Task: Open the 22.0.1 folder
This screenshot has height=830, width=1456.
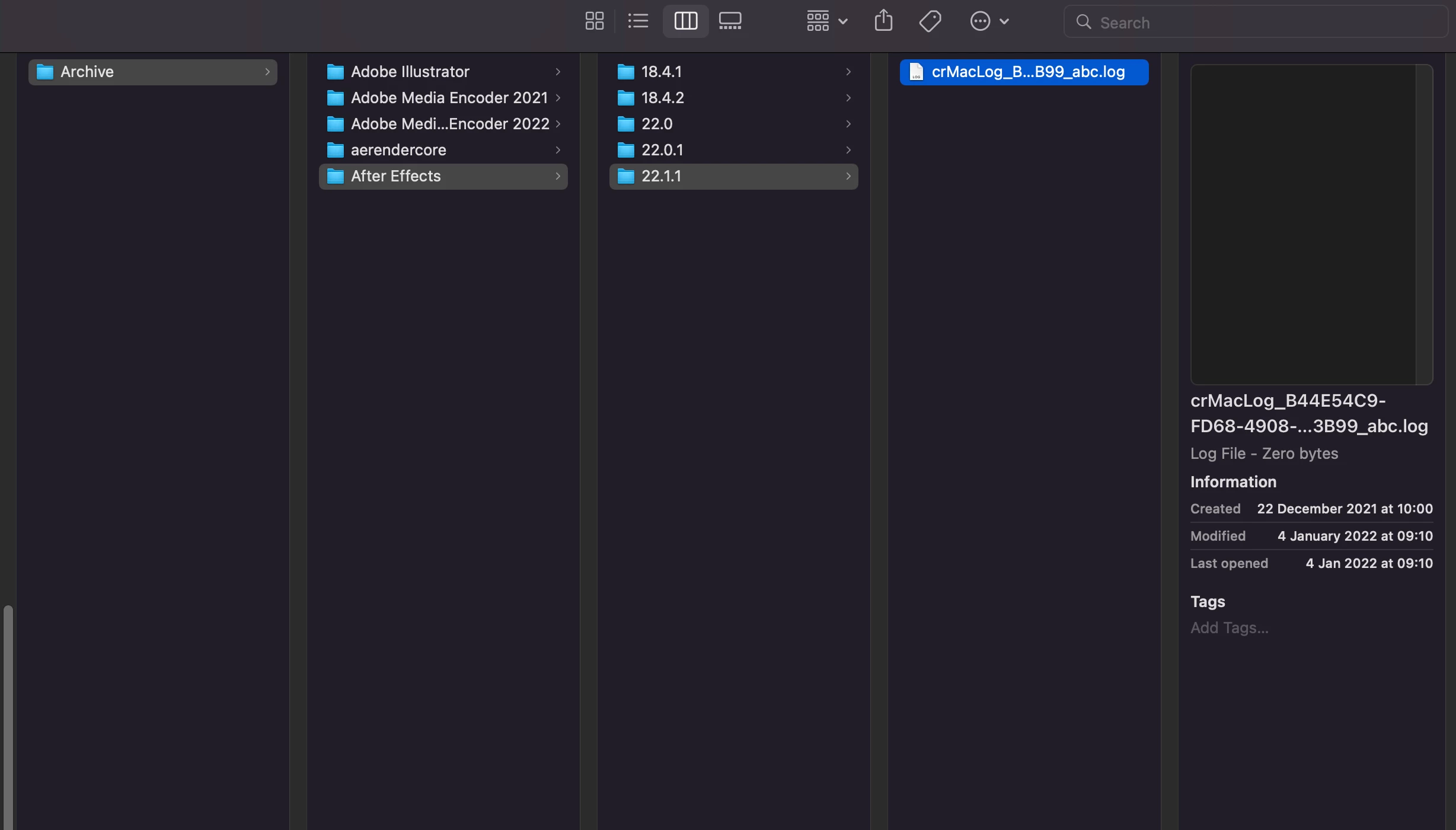Action: pos(662,150)
